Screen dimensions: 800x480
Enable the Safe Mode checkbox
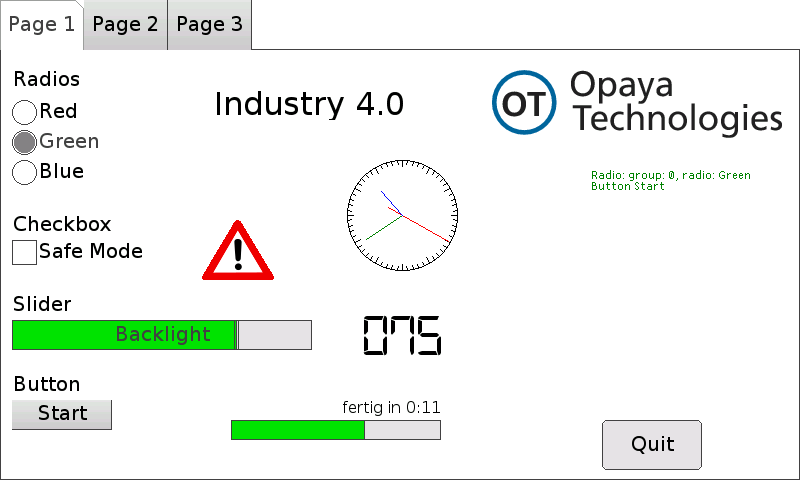(x=24, y=252)
